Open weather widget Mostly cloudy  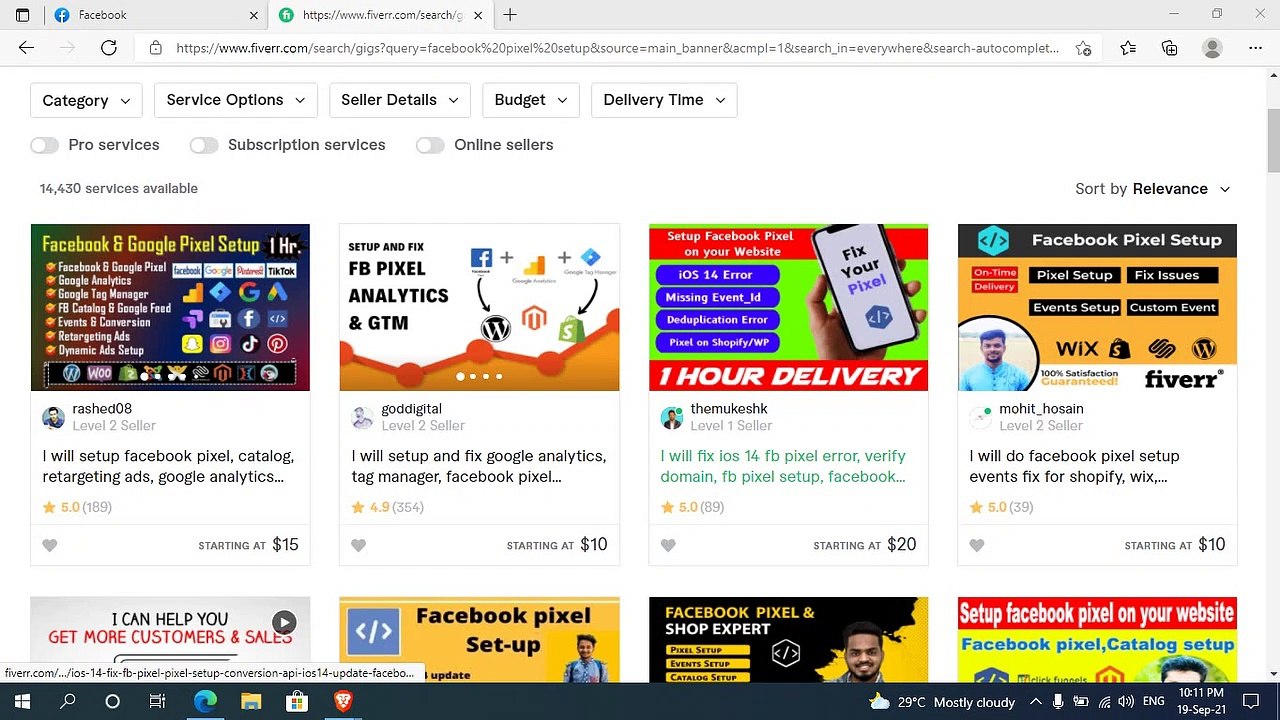[x=942, y=702]
